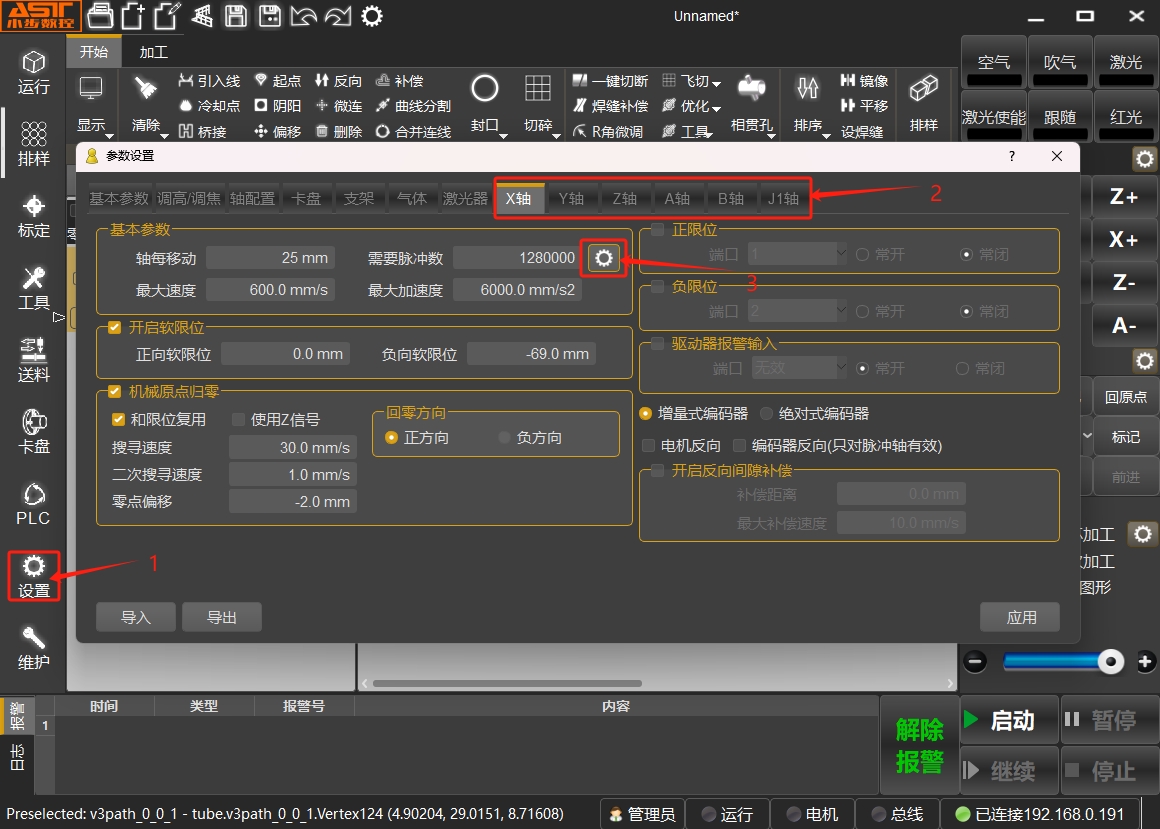Click gear icon next to 需要脉冲数 field
Screen dimensions: 1160x829
[x=603, y=258]
